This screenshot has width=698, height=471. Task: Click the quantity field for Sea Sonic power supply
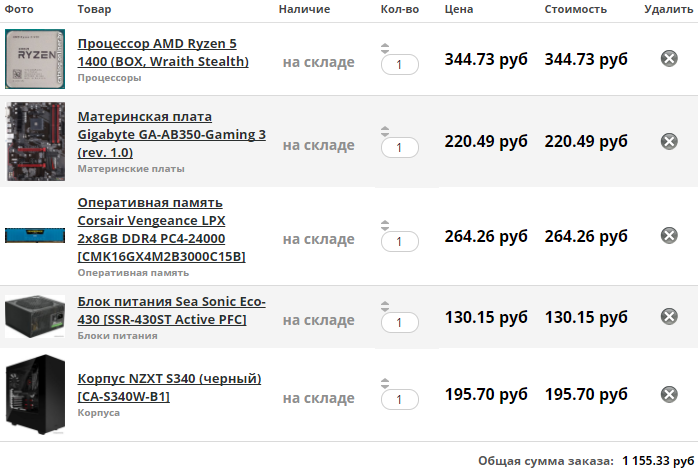tap(400, 322)
